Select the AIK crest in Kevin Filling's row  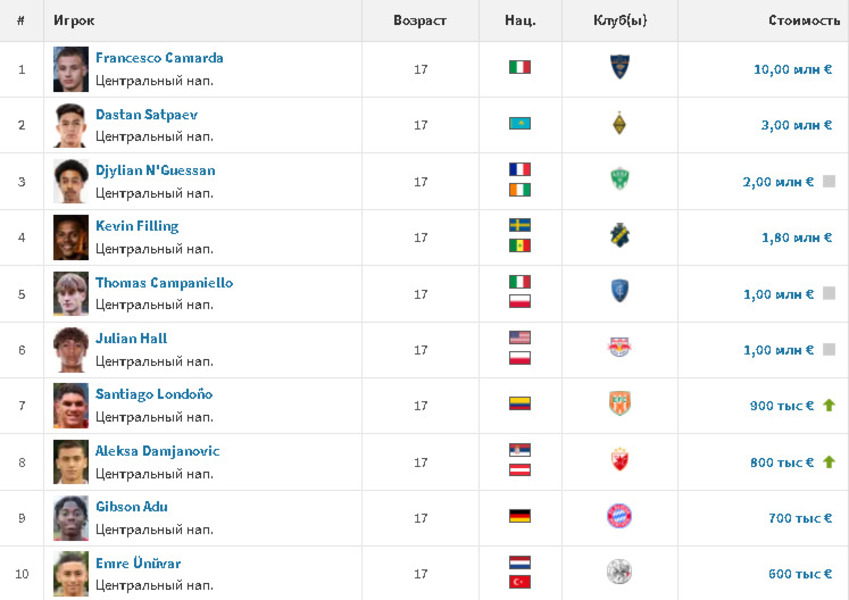coord(620,237)
